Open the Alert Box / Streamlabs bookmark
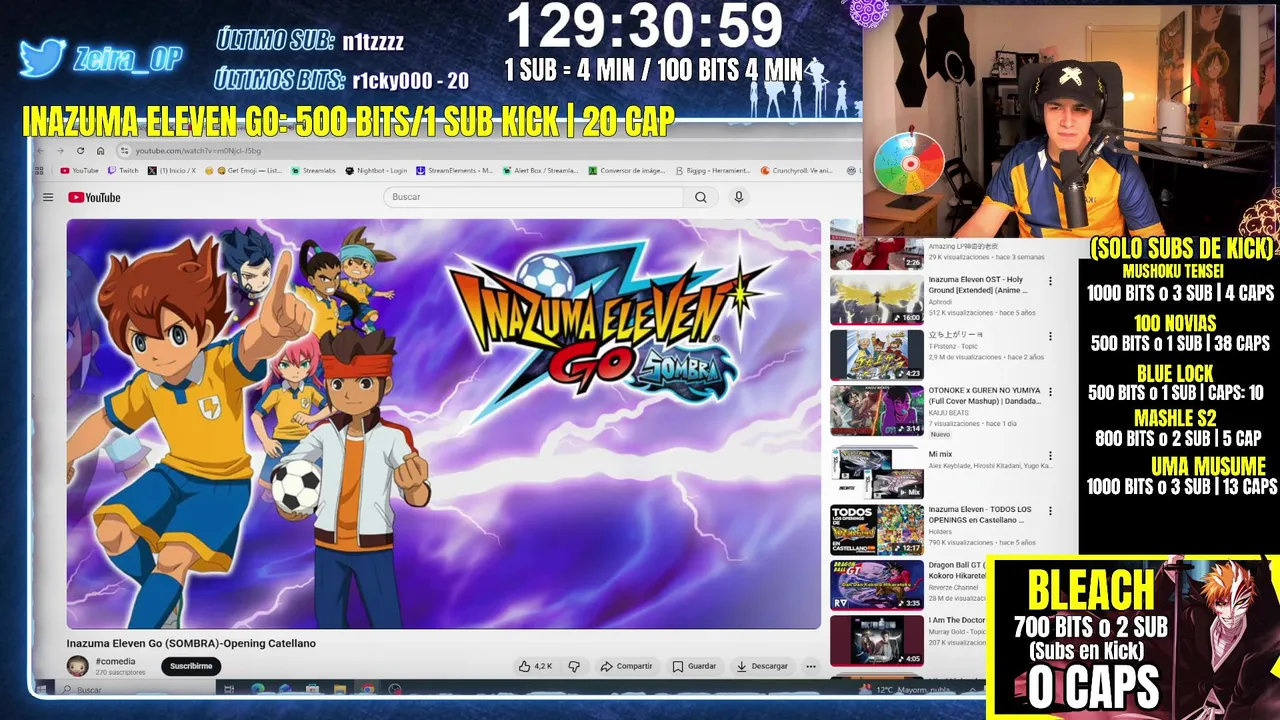The height and width of the screenshot is (720, 1280). coord(540,171)
